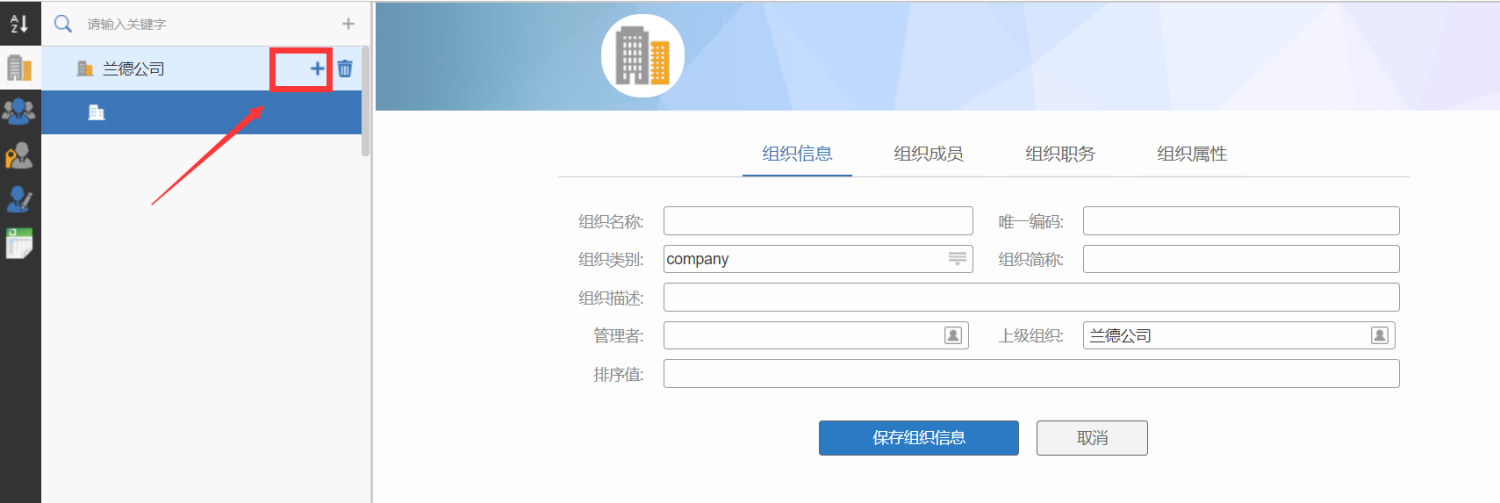Focus the 请输入关键字 search field
Screen dimensions: 1500x503
click(x=205, y=23)
